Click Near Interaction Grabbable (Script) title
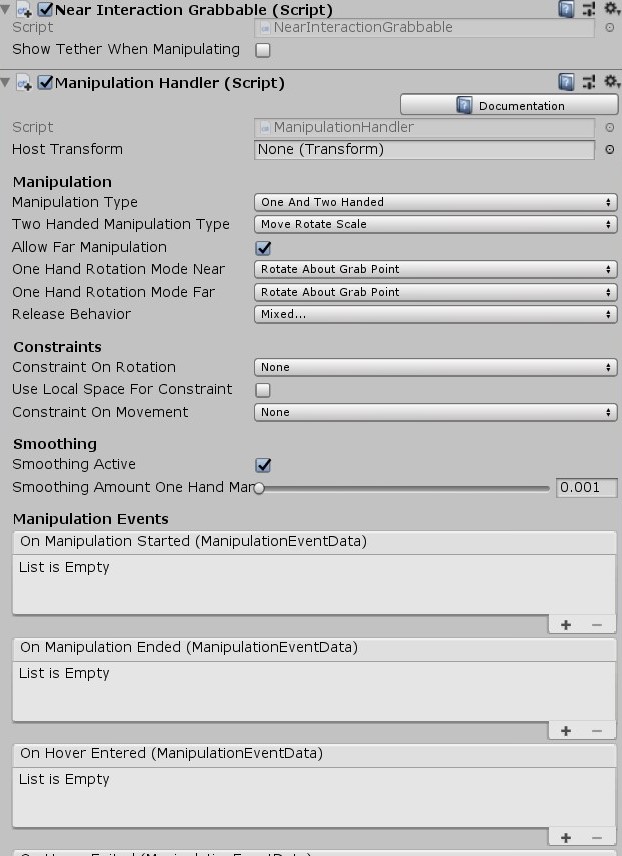The image size is (622, 856). [194, 10]
